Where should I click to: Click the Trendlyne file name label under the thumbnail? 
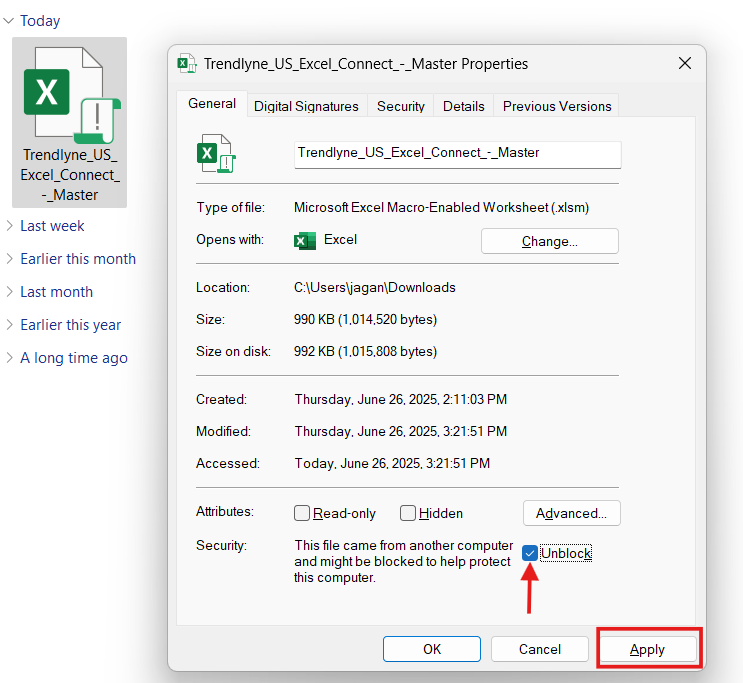[x=70, y=175]
